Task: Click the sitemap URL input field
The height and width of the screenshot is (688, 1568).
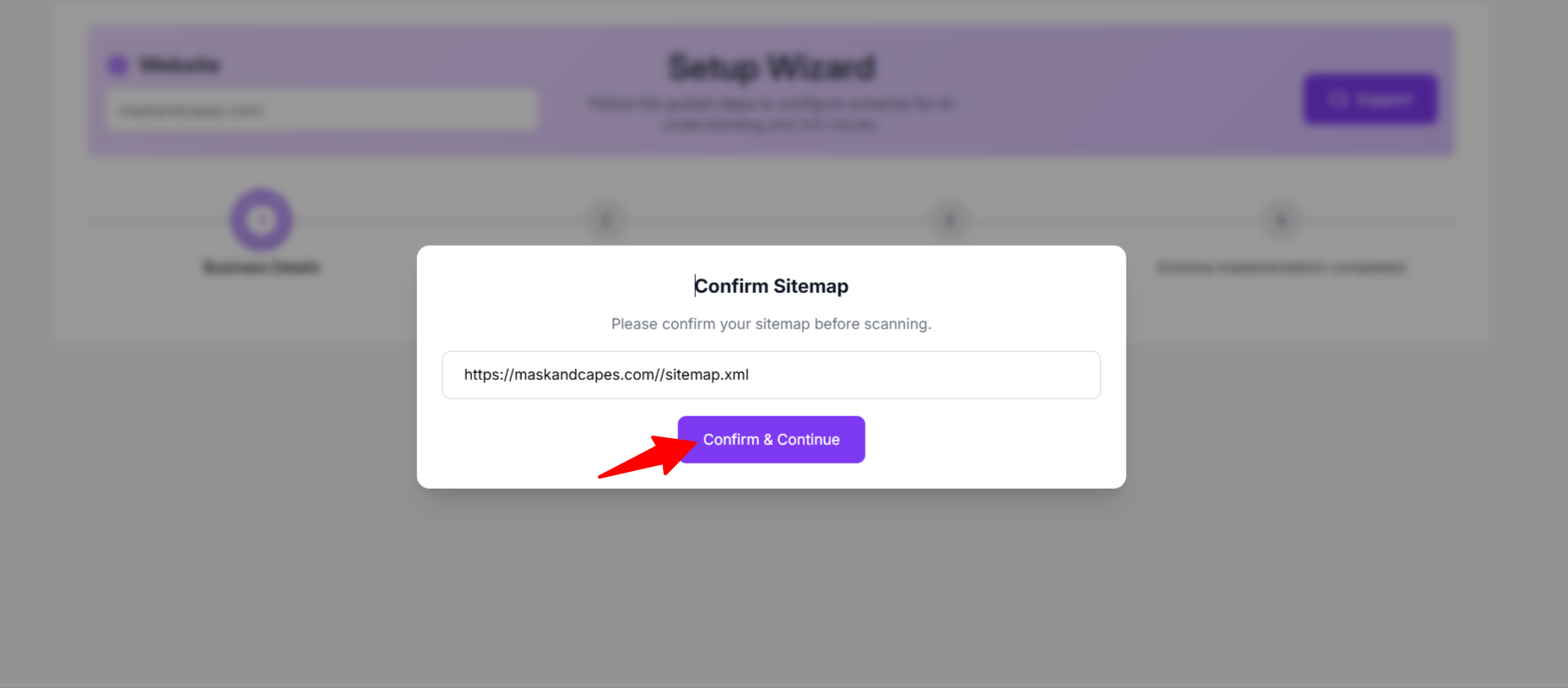Action: click(x=771, y=375)
